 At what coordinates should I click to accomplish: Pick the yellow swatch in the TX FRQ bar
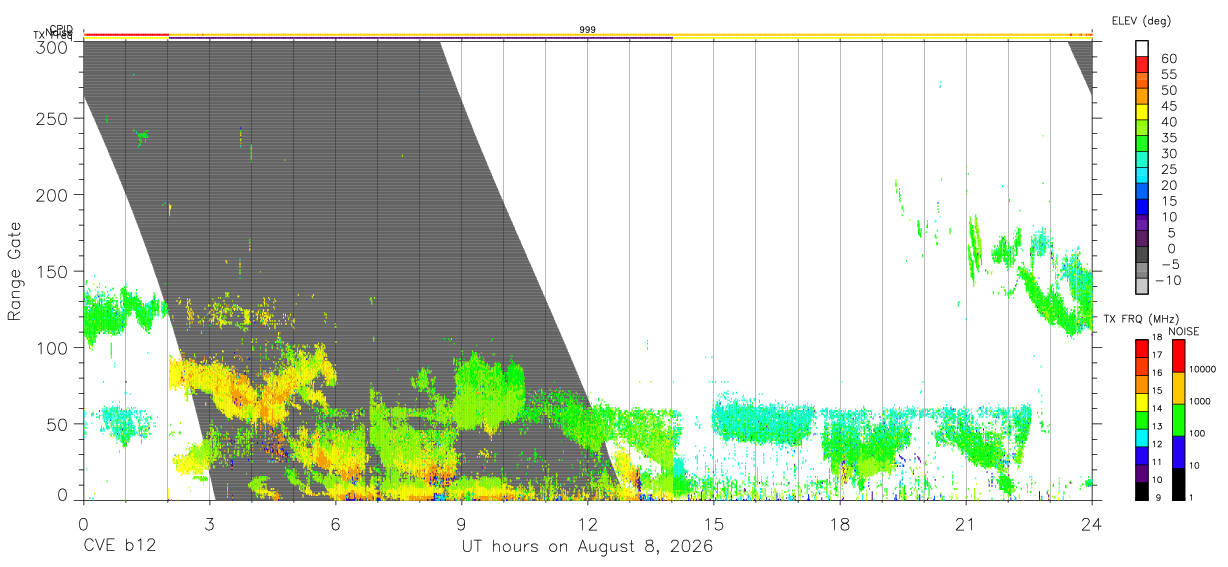click(1142, 402)
